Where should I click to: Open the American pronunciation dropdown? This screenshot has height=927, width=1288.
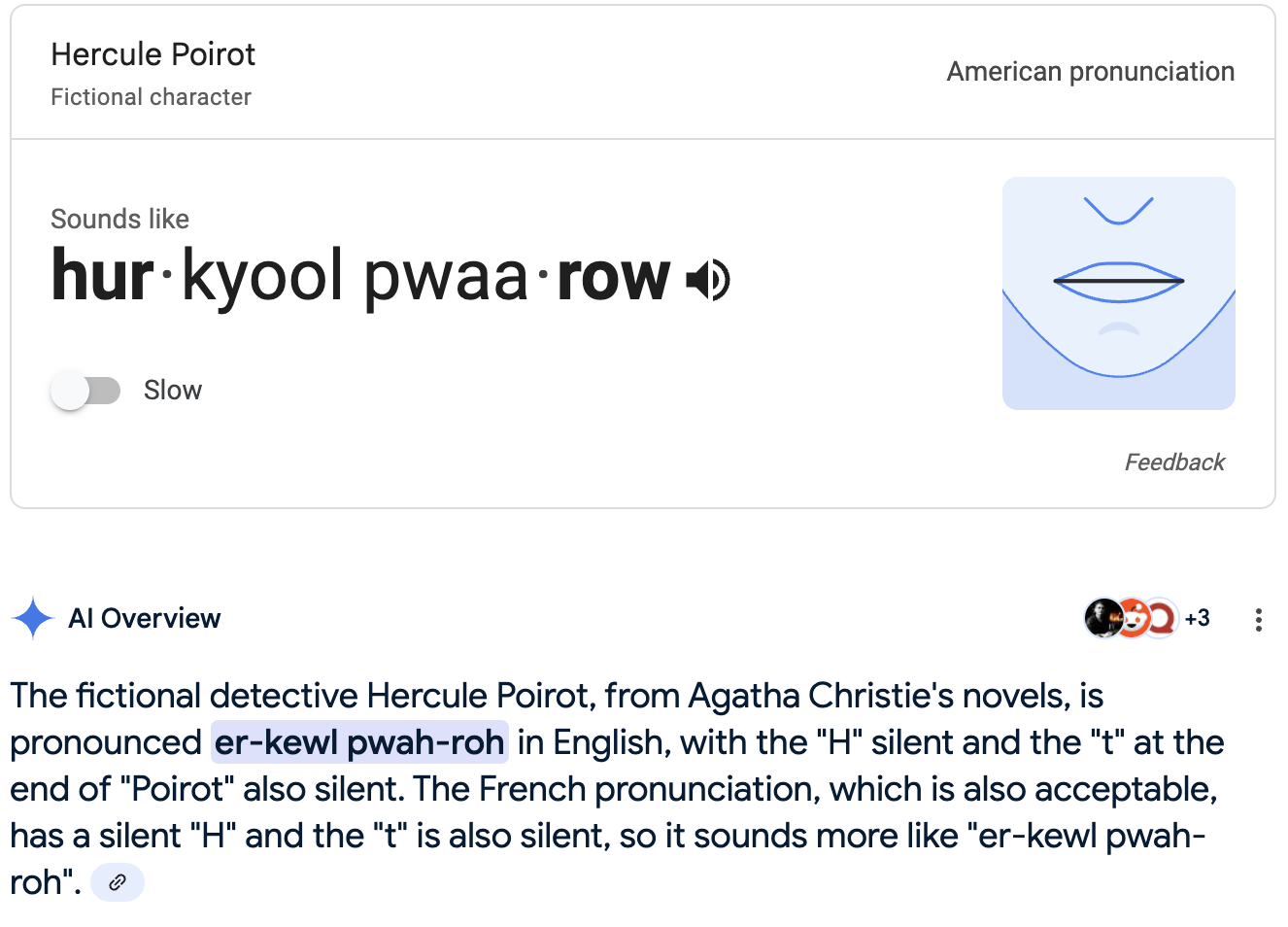point(1090,72)
